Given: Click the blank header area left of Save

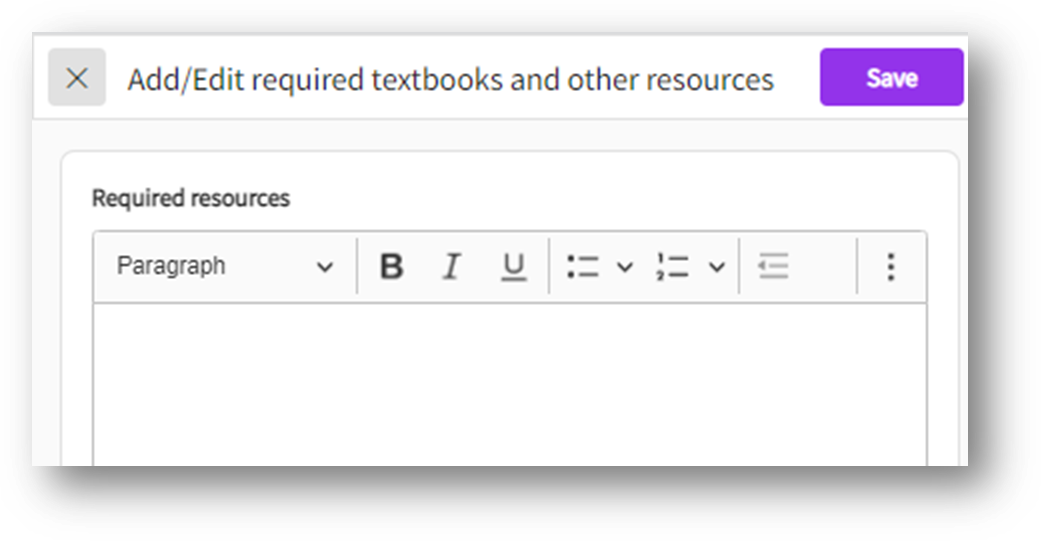Looking at the screenshot, I should (797, 78).
